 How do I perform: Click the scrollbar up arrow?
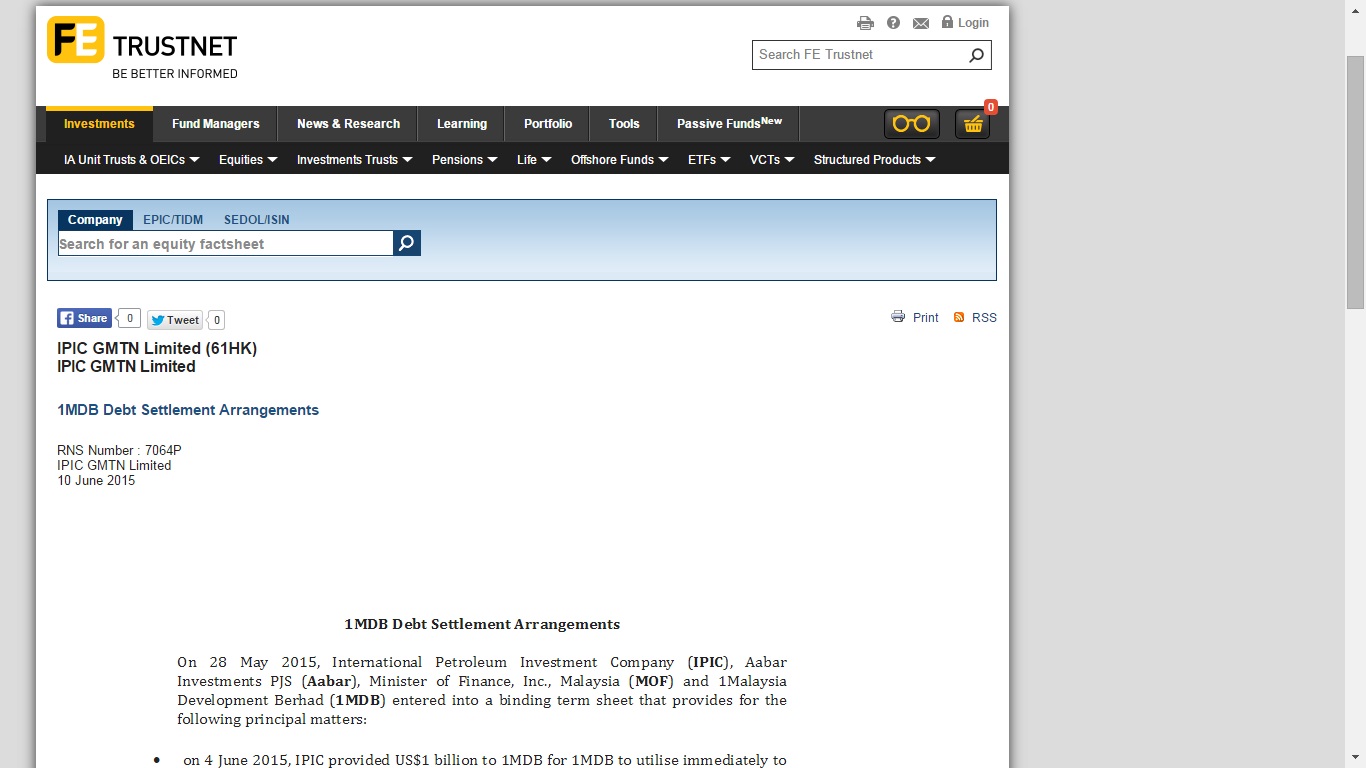(1355, 8)
